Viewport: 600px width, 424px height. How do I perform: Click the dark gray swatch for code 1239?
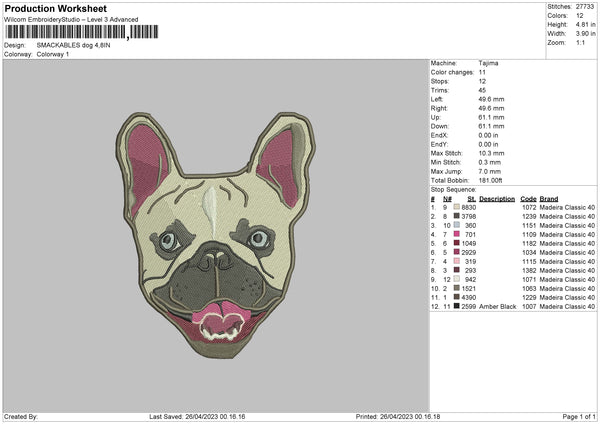click(457, 216)
